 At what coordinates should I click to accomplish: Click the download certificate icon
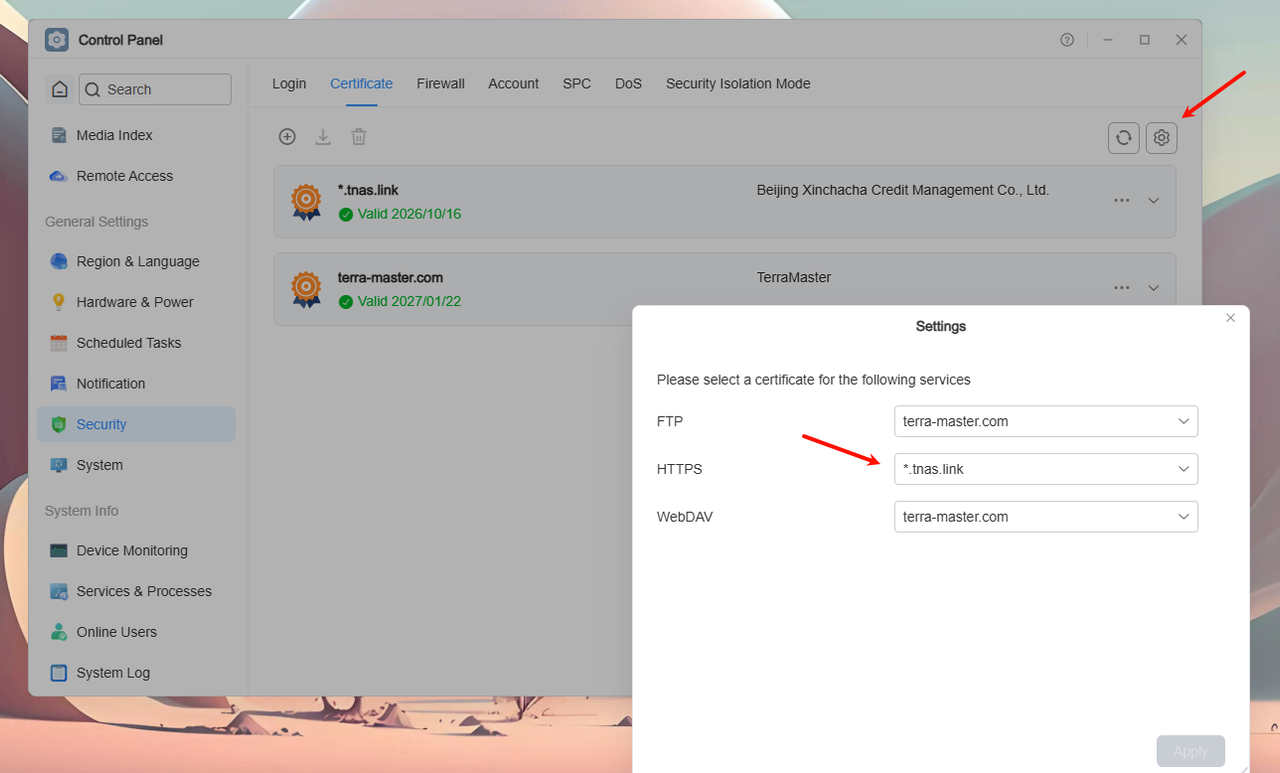(323, 137)
